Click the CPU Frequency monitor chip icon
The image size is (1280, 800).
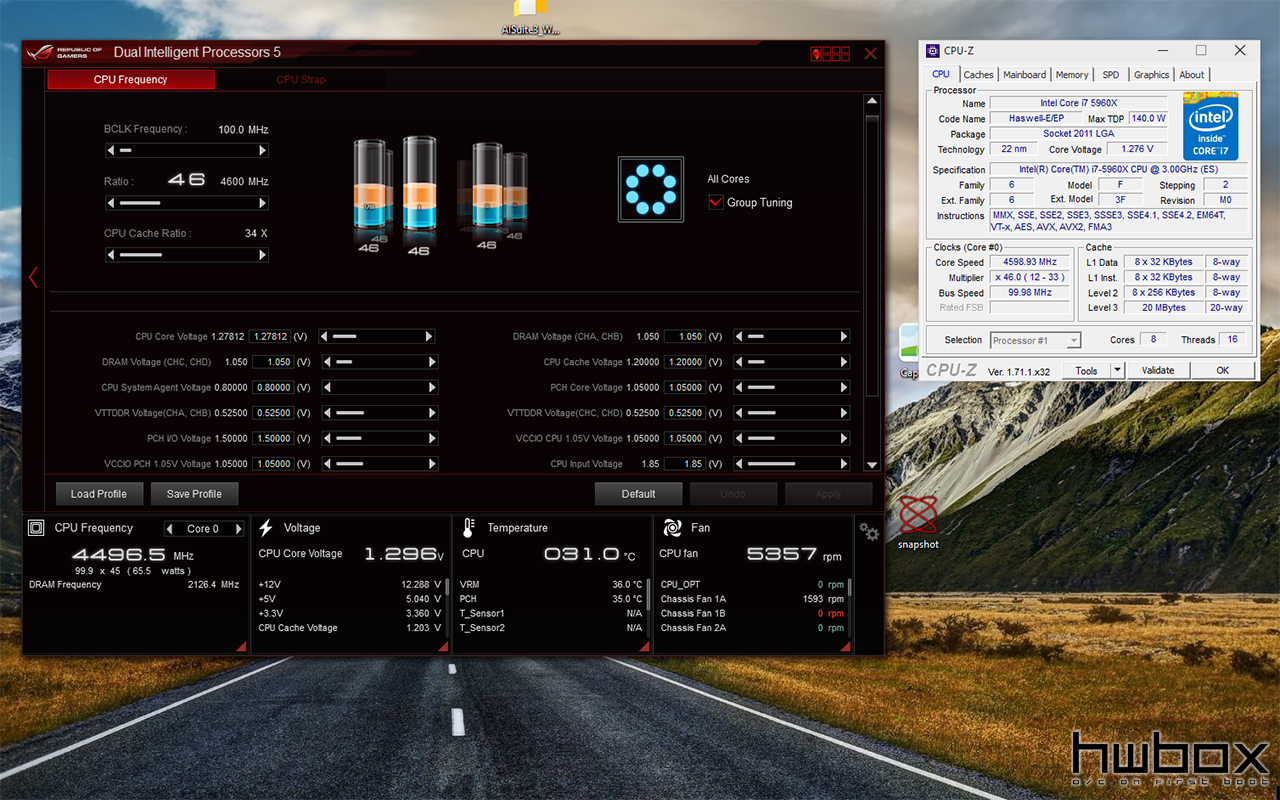[x=36, y=528]
